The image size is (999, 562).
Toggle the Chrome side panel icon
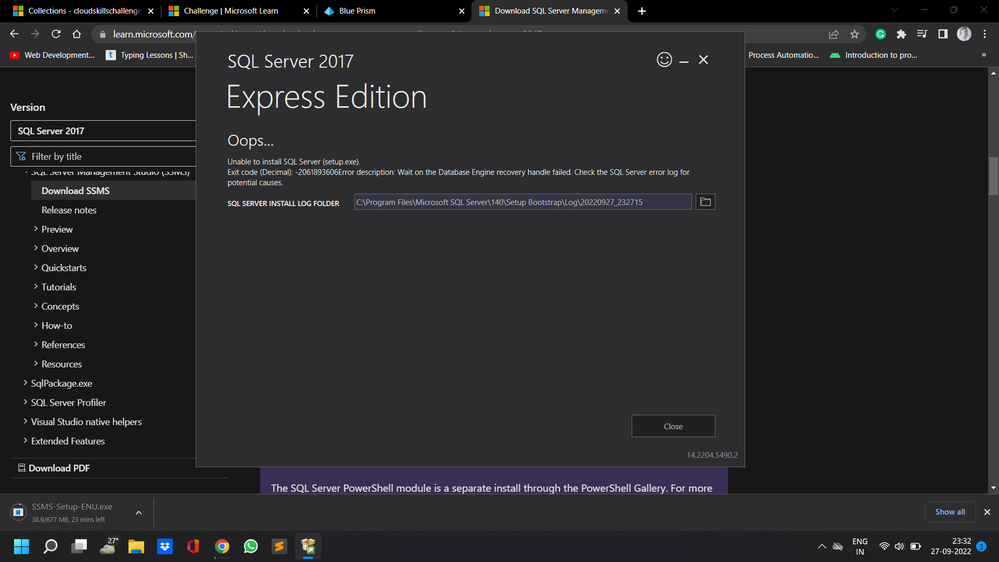coord(943,34)
